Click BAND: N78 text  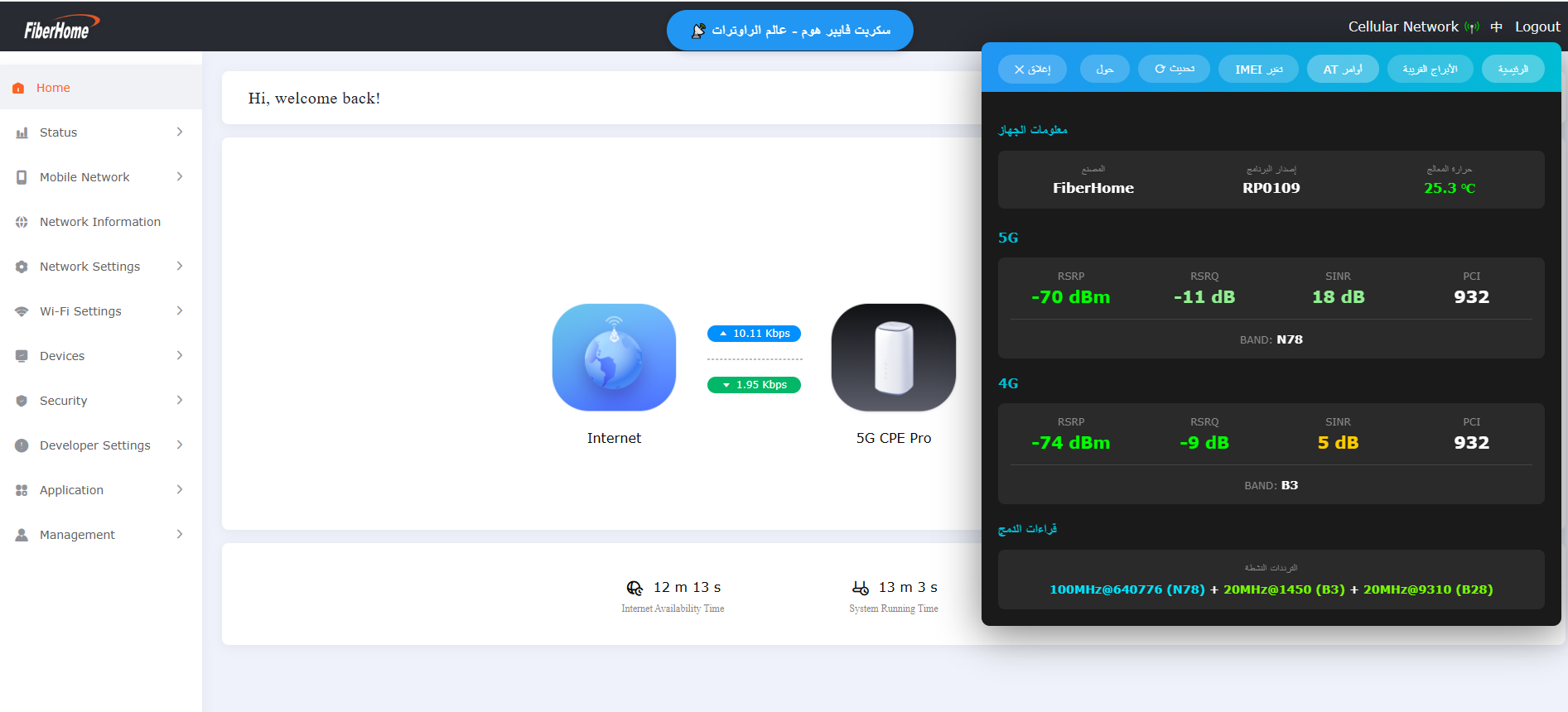pyautogui.click(x=1271, y=339)
